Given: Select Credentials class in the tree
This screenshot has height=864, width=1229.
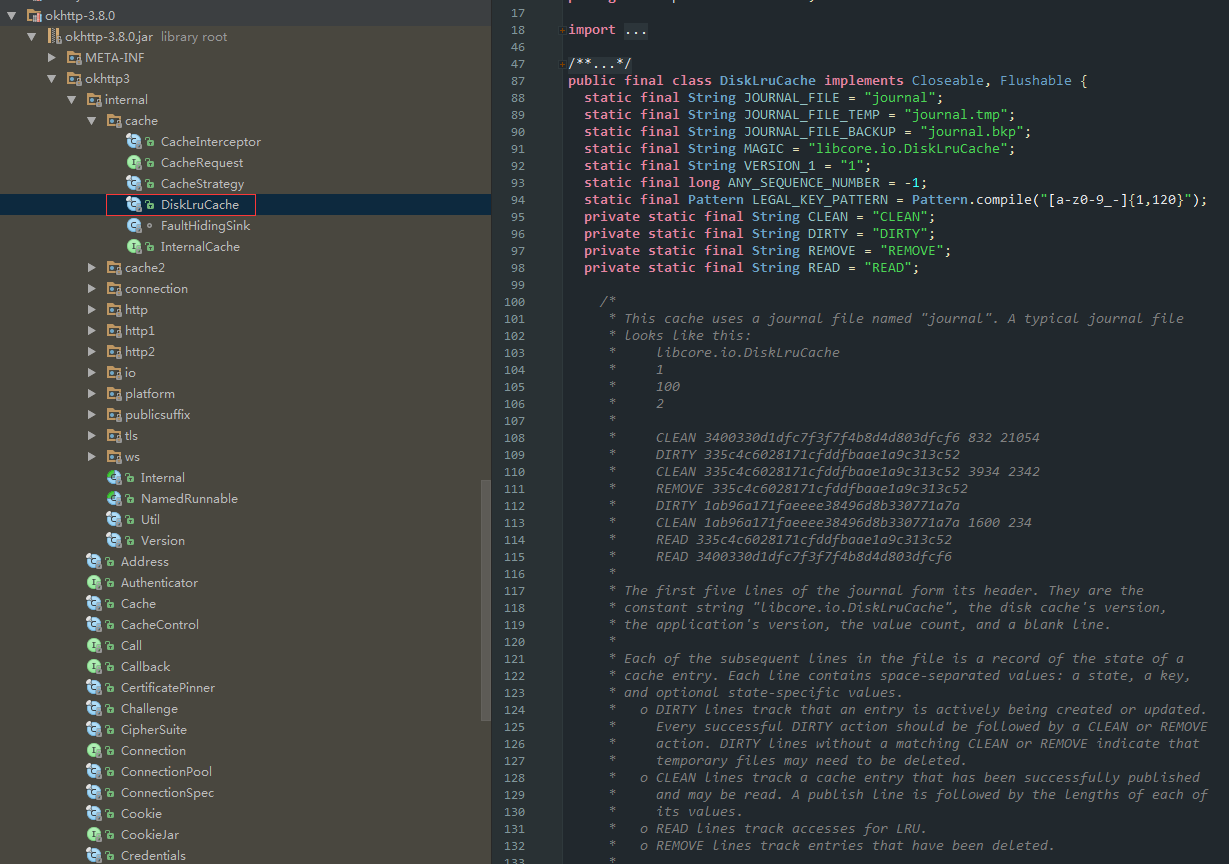Looking at the screenshot, I should point(153,856).
